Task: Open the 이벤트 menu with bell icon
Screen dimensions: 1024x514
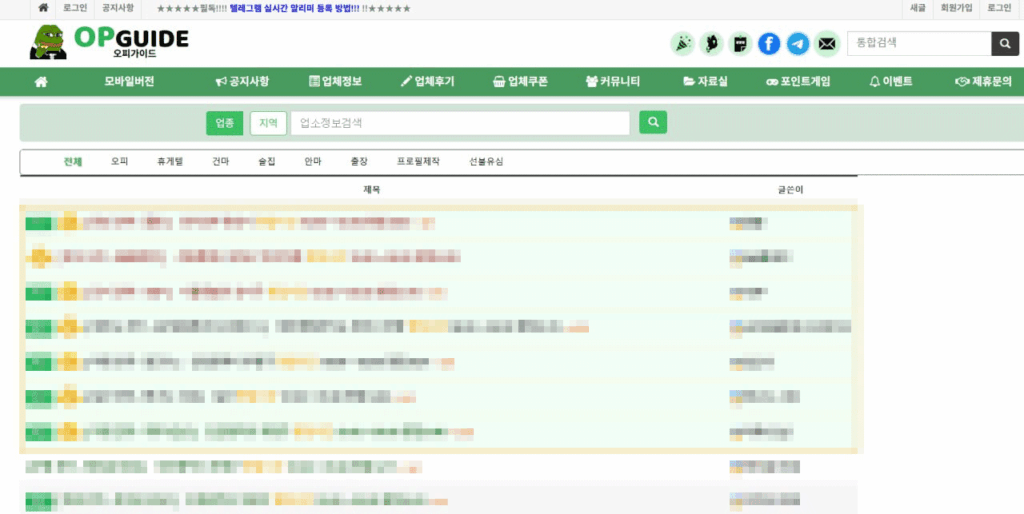Action: coord(891,82)
